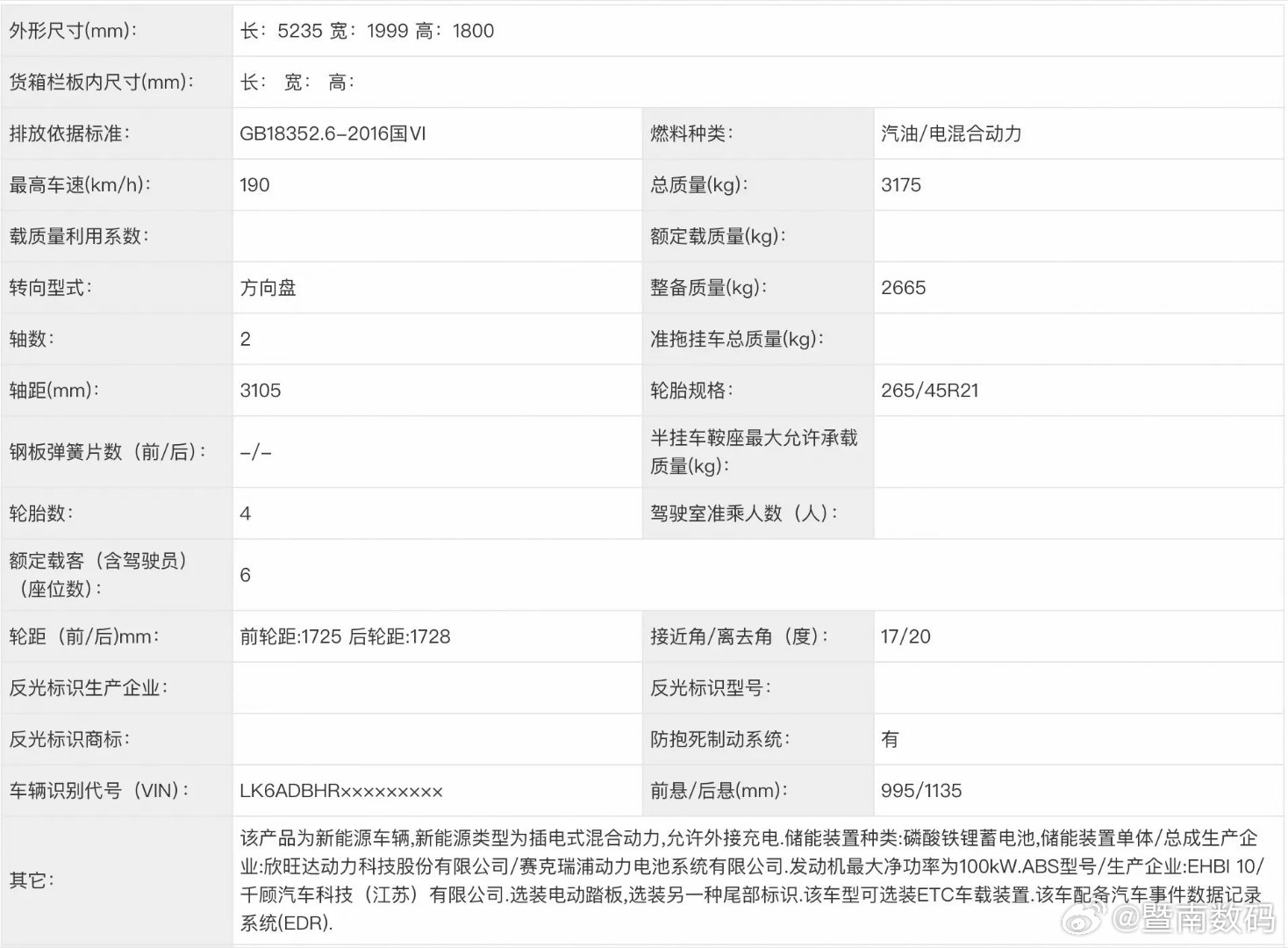Select the 其它 remarks paragraph text
This screenshot has width=1288, height=948.
752,880
